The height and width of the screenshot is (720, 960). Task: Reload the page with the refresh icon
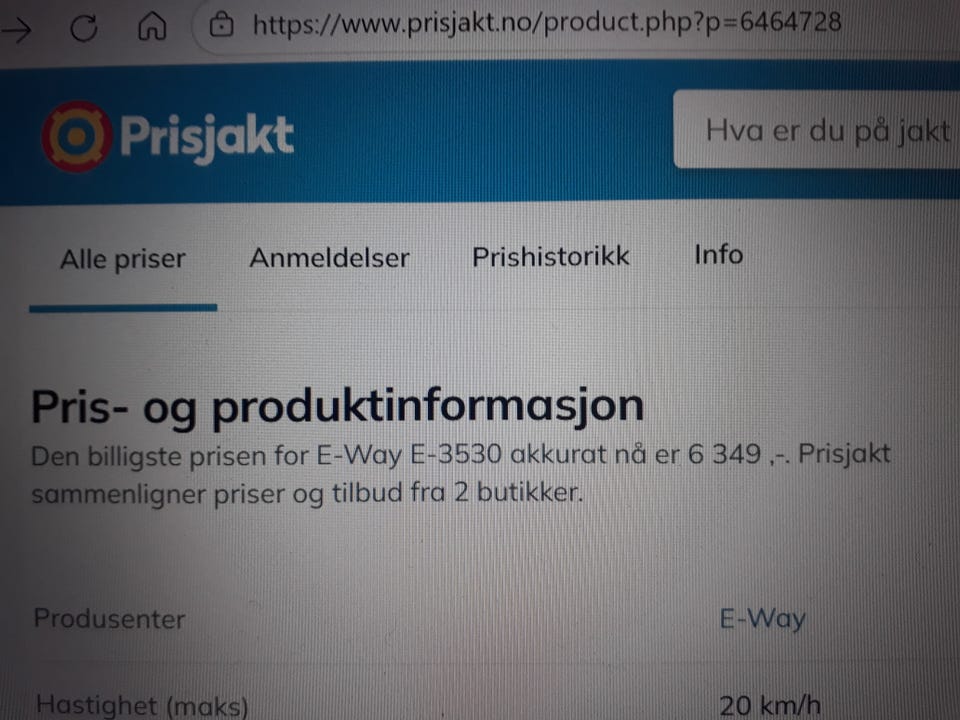(x=84, y=28)
